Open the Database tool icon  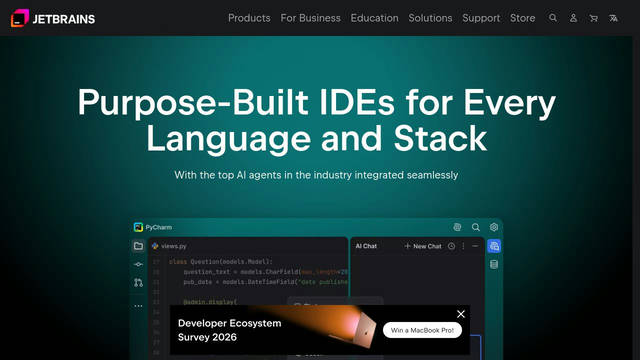[494, 264]
